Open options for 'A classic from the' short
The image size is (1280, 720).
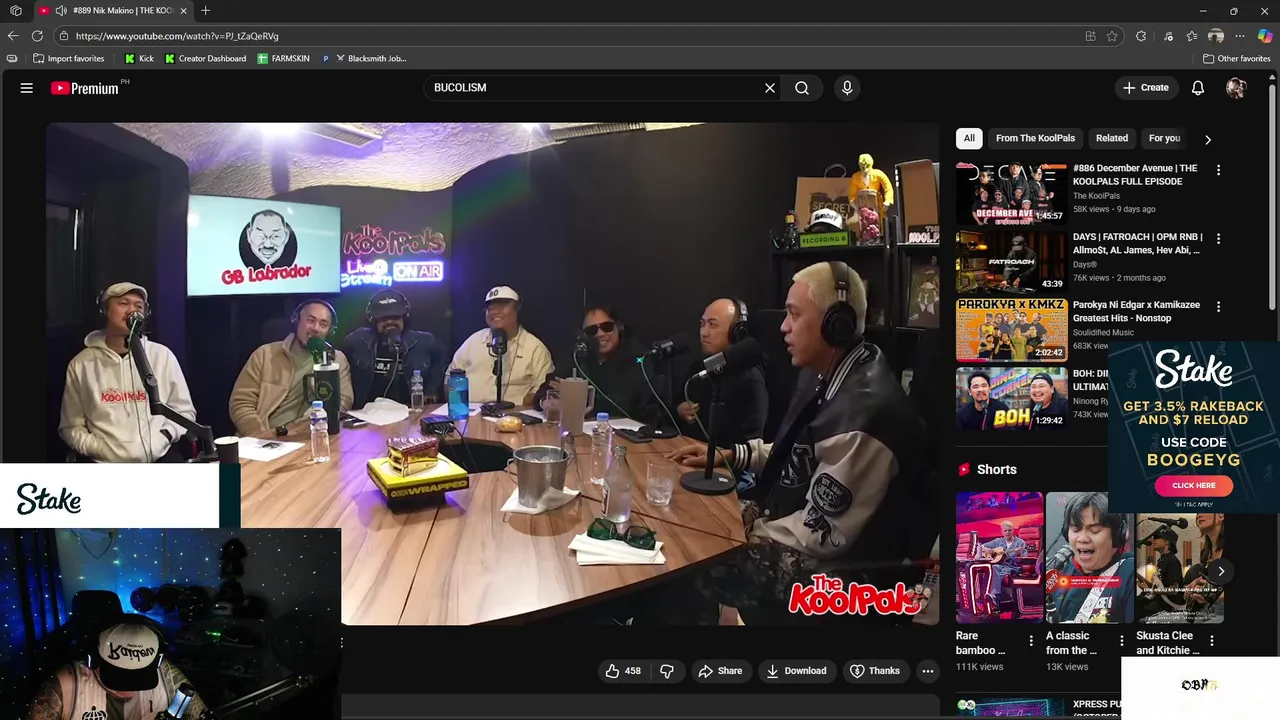pos(1121,641)
